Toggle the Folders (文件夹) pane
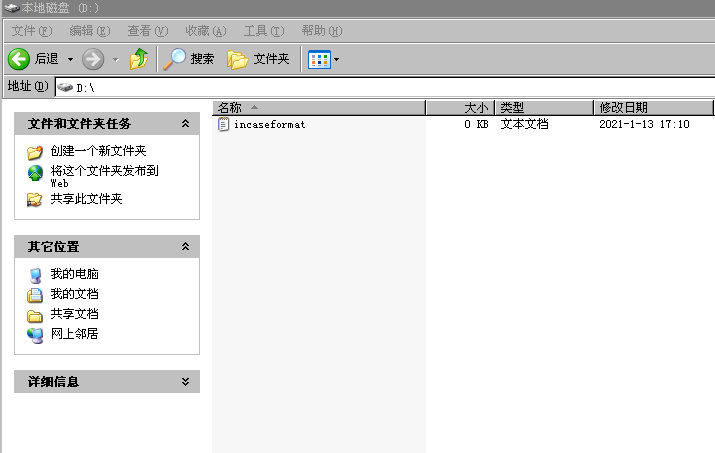 click(258, 59)
